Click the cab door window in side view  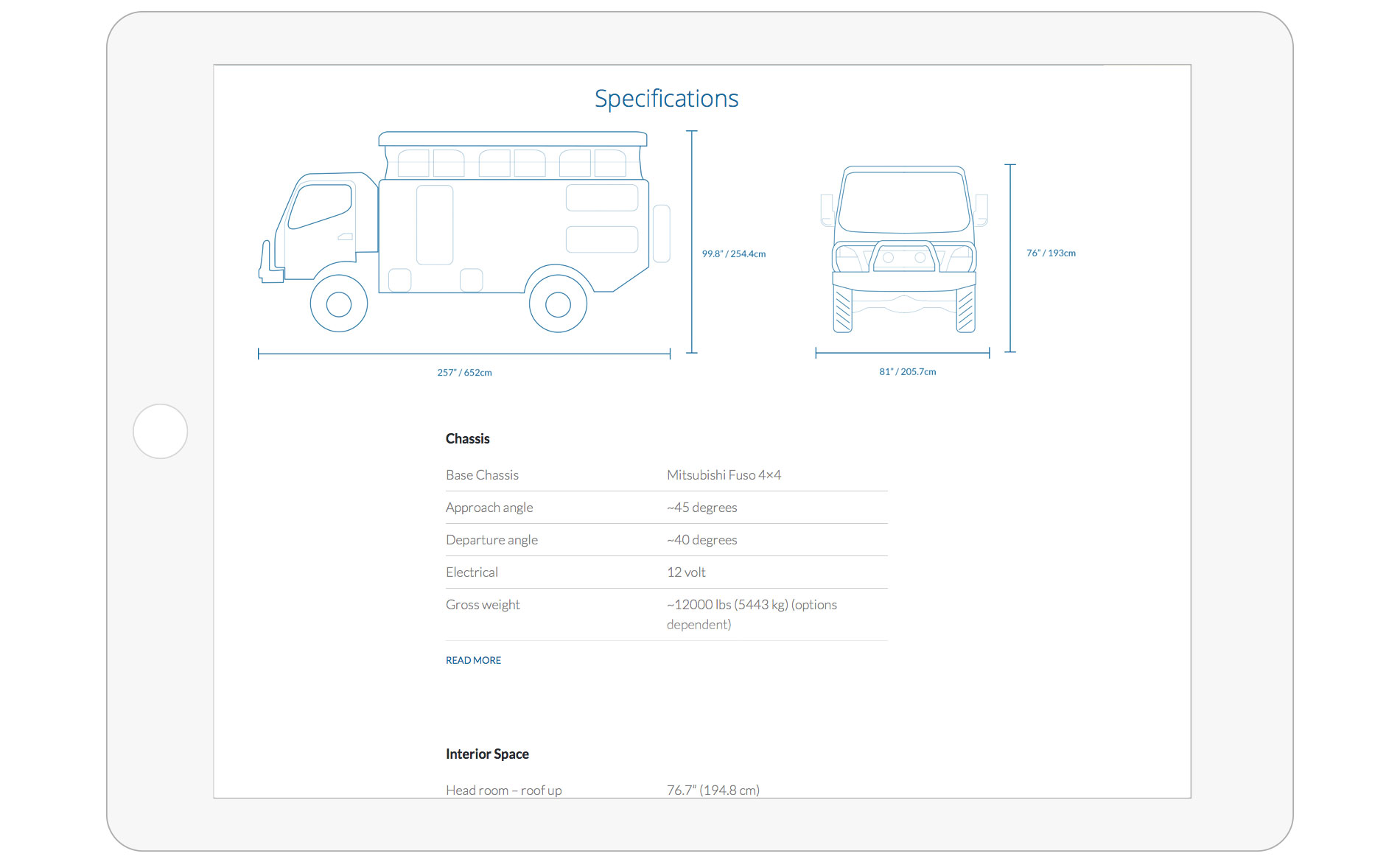click(321, 205)
